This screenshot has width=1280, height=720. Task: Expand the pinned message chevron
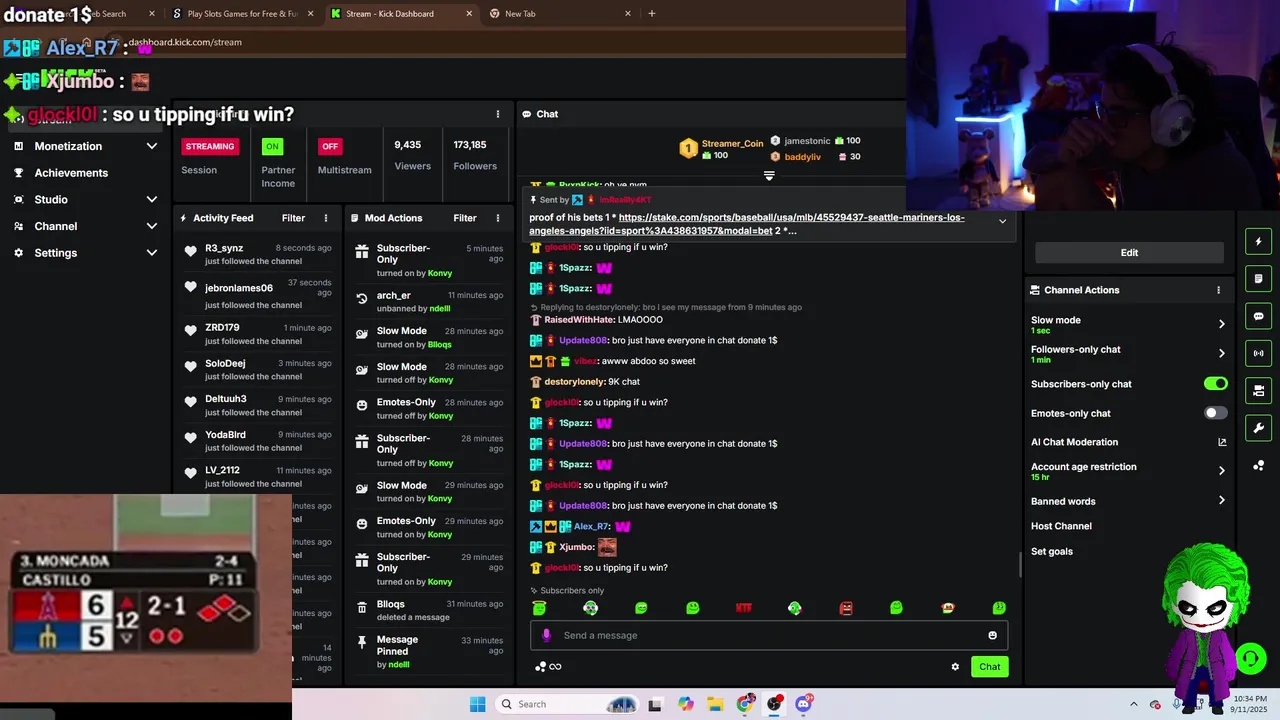(1002, 221)
